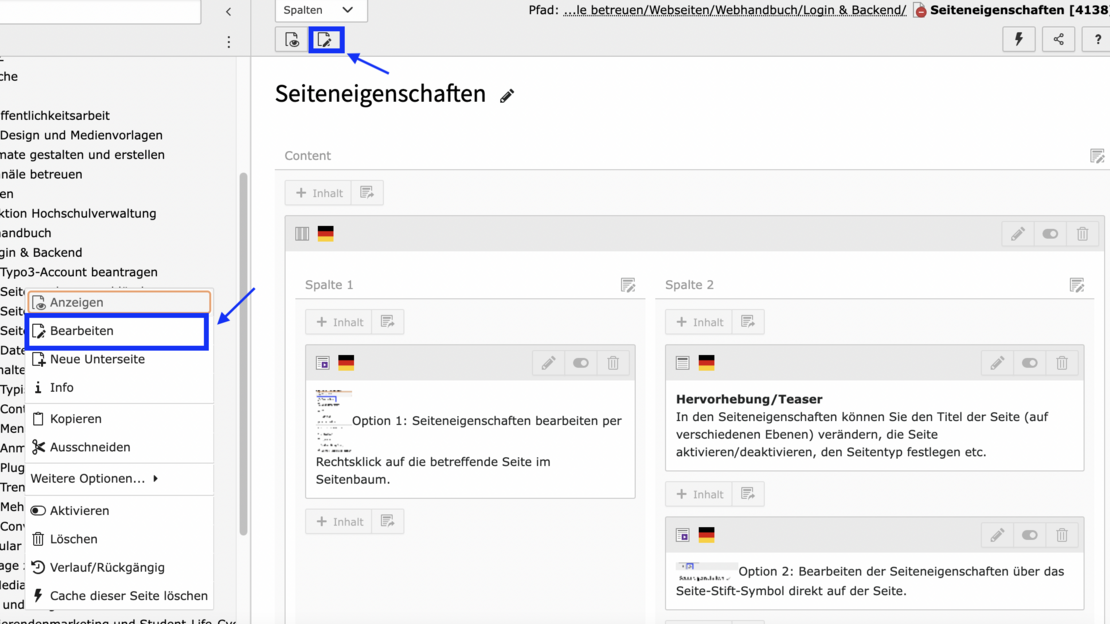Click the share page icon
This screenshot has height=624, width=1110.
coord(1058,40)
